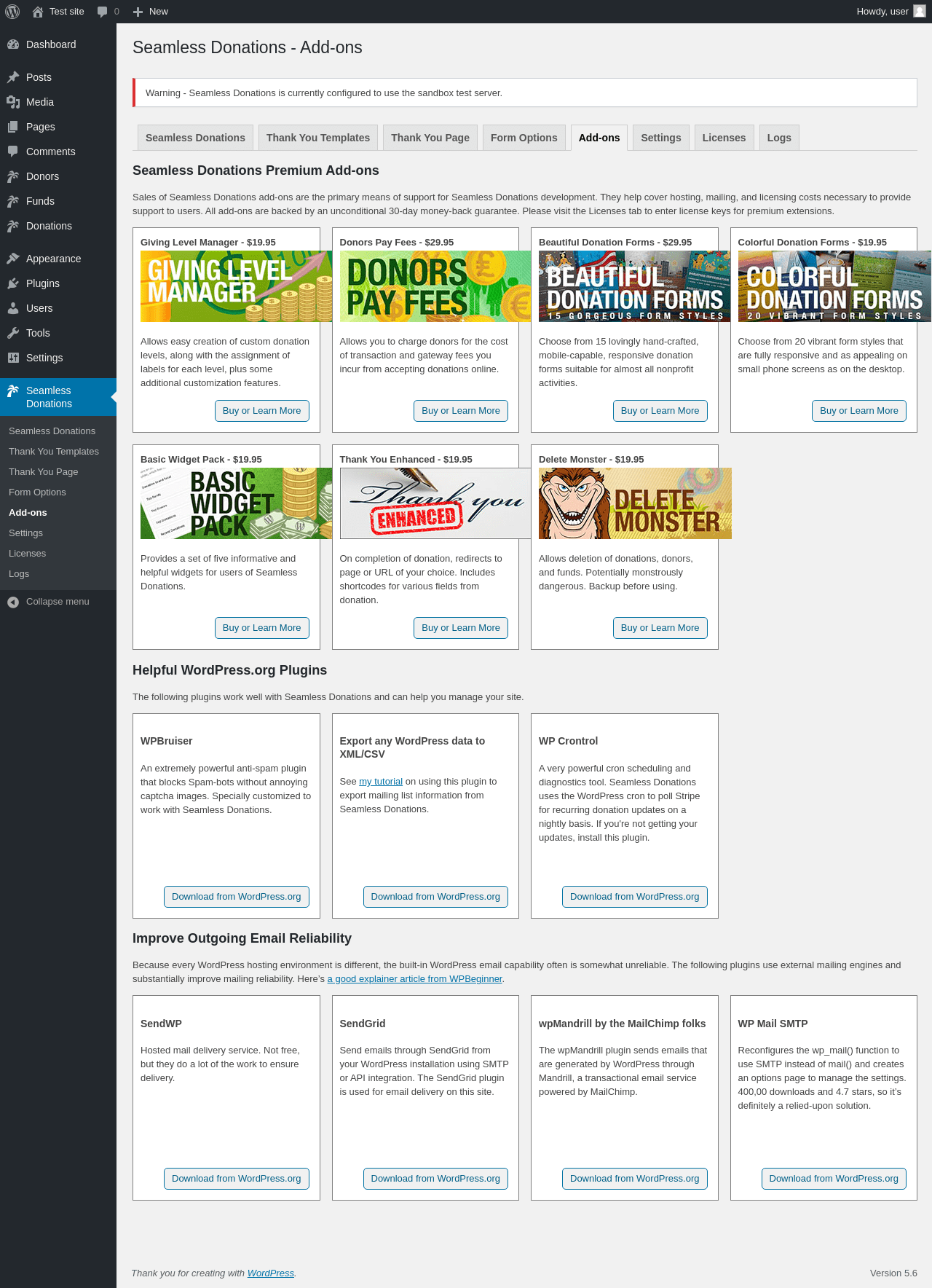The height and width of the screenshot is (1288, 932).
Task: Click the Tools wrench icon
Action: click(13, 333)
